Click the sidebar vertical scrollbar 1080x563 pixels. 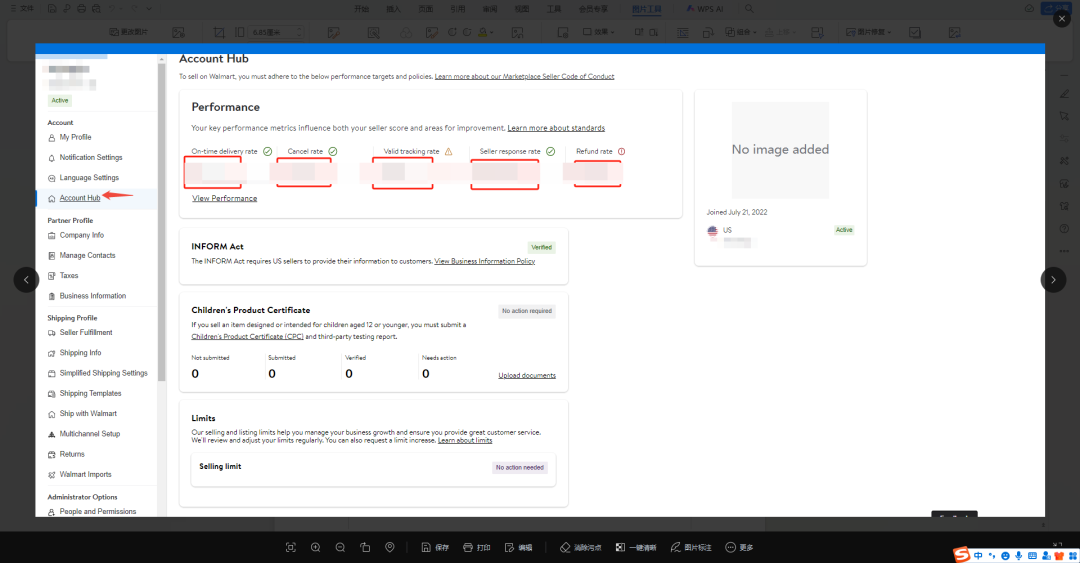161,221
